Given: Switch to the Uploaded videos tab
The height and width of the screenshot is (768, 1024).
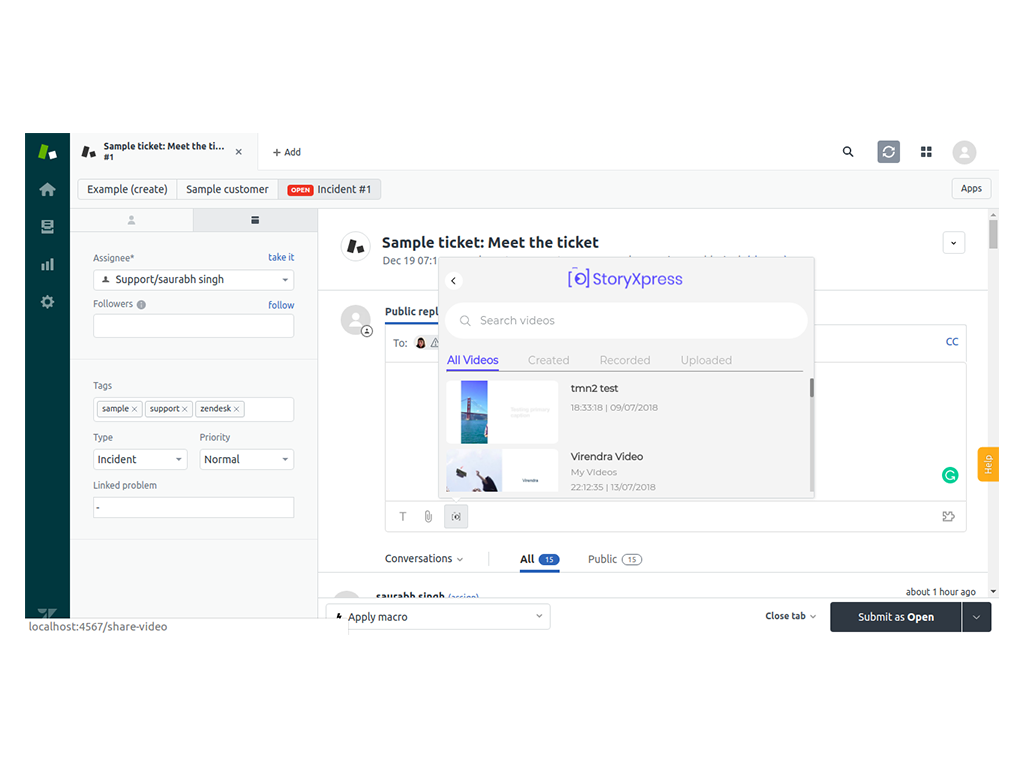Looking at the screenshot, I should tap(706, 360).
